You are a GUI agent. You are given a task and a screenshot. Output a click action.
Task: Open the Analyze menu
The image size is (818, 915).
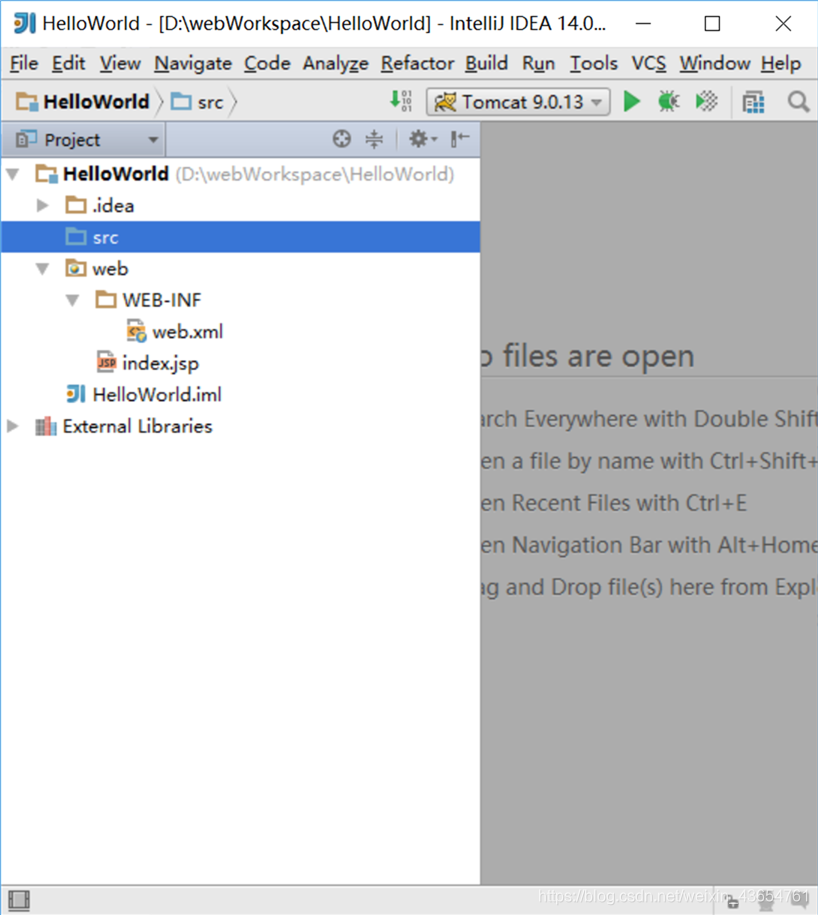[335, 63]
